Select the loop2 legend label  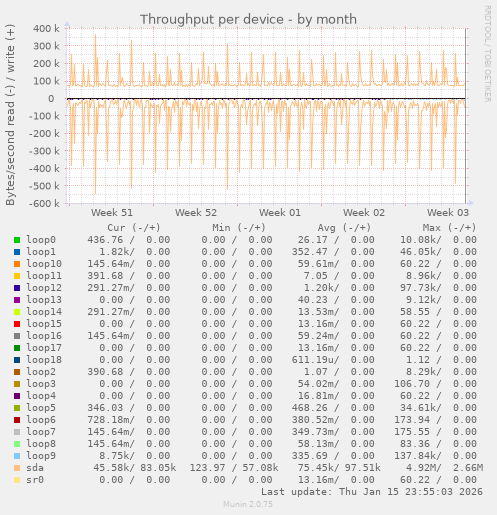(41, 372)
